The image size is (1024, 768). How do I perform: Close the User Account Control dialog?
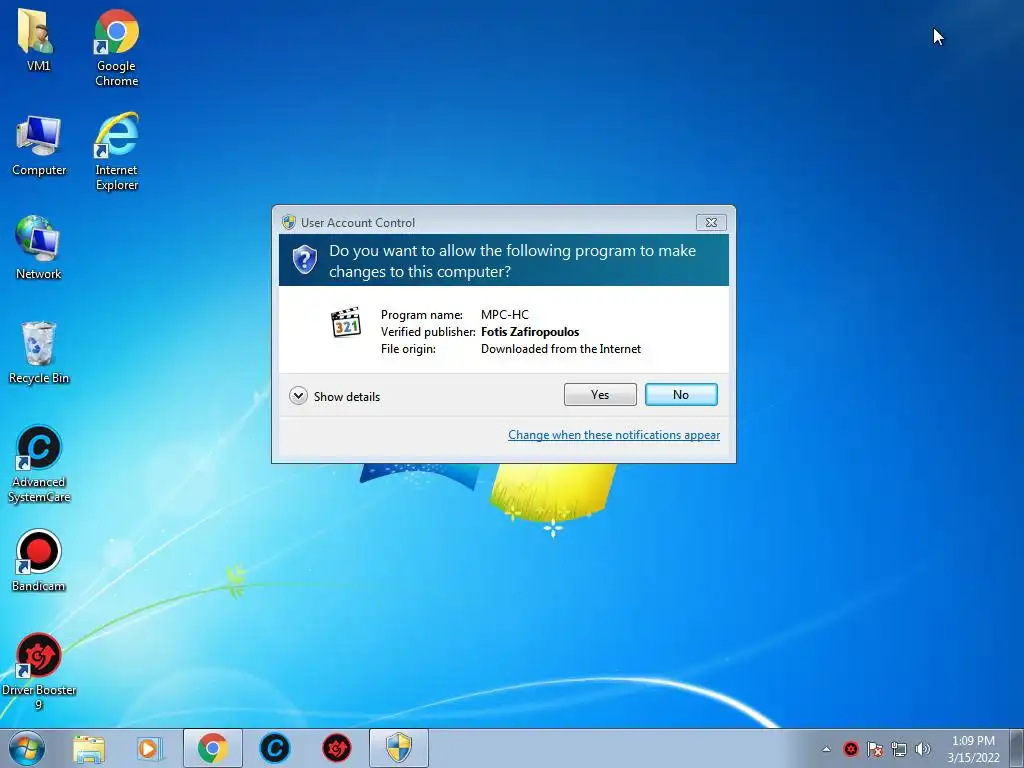(x=711, y=223)
